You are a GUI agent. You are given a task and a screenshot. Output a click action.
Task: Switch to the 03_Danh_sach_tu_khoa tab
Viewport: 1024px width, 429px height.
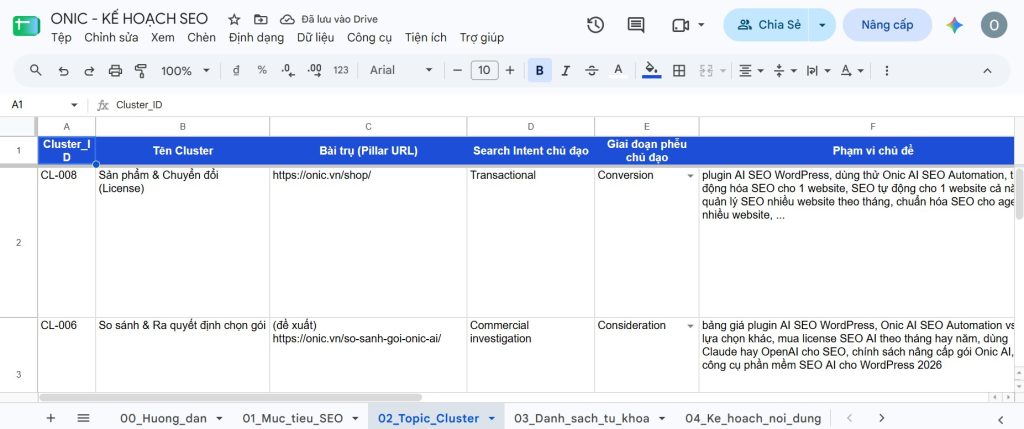pos(583,418)
